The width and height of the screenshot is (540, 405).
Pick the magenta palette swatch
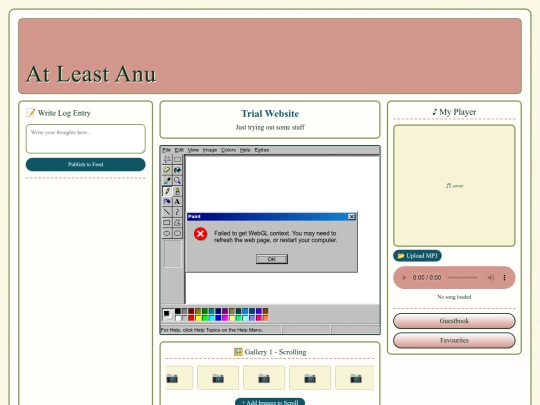click(x=225, y=318)
